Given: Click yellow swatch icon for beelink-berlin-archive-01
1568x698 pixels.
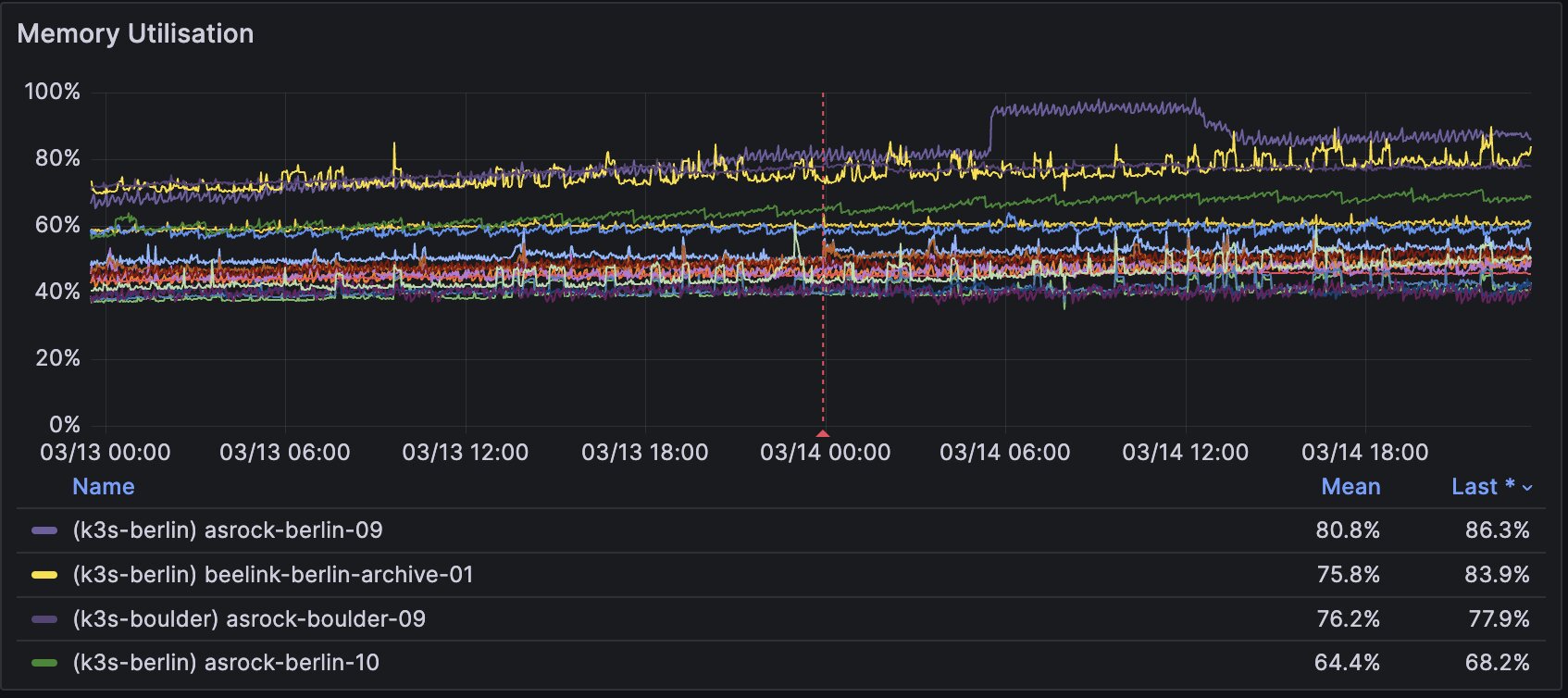Looking at the screenshot, I should pyautogui.click(x=44, y=575).
